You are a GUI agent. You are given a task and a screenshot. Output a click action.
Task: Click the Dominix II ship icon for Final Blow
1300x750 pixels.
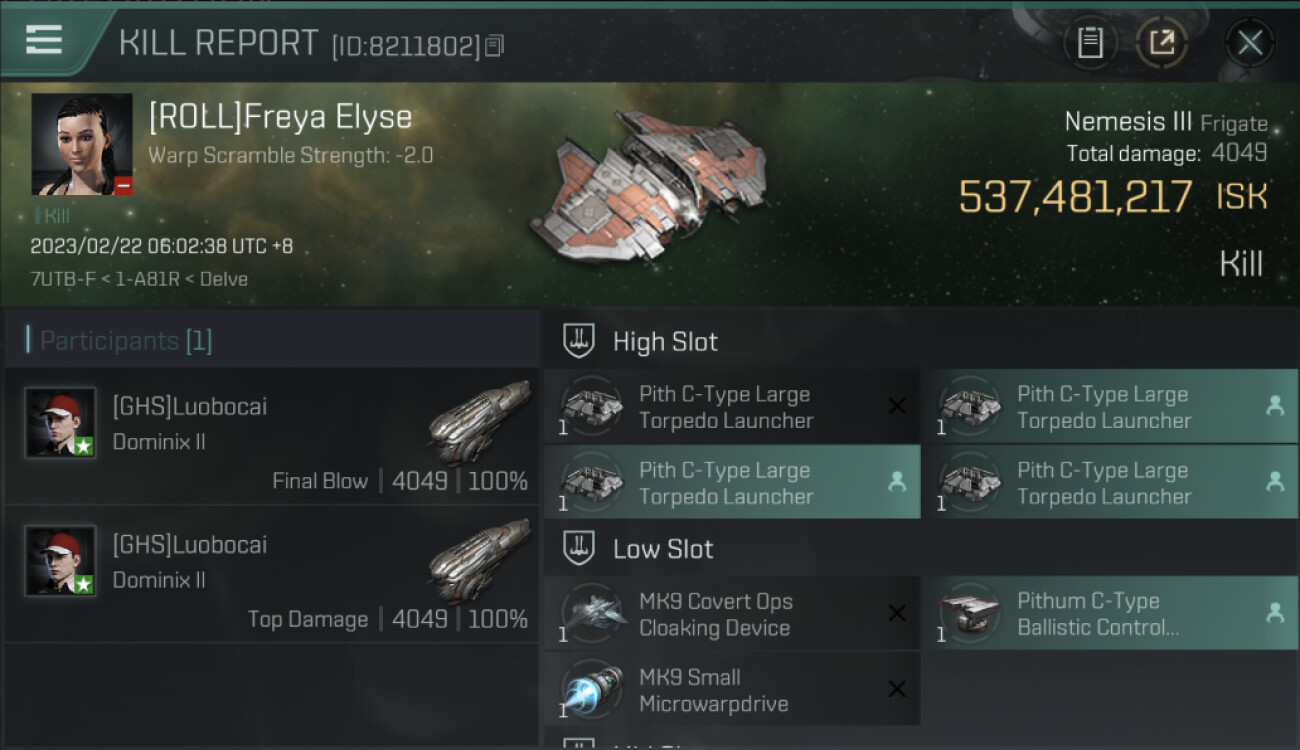tap(480, 421)
